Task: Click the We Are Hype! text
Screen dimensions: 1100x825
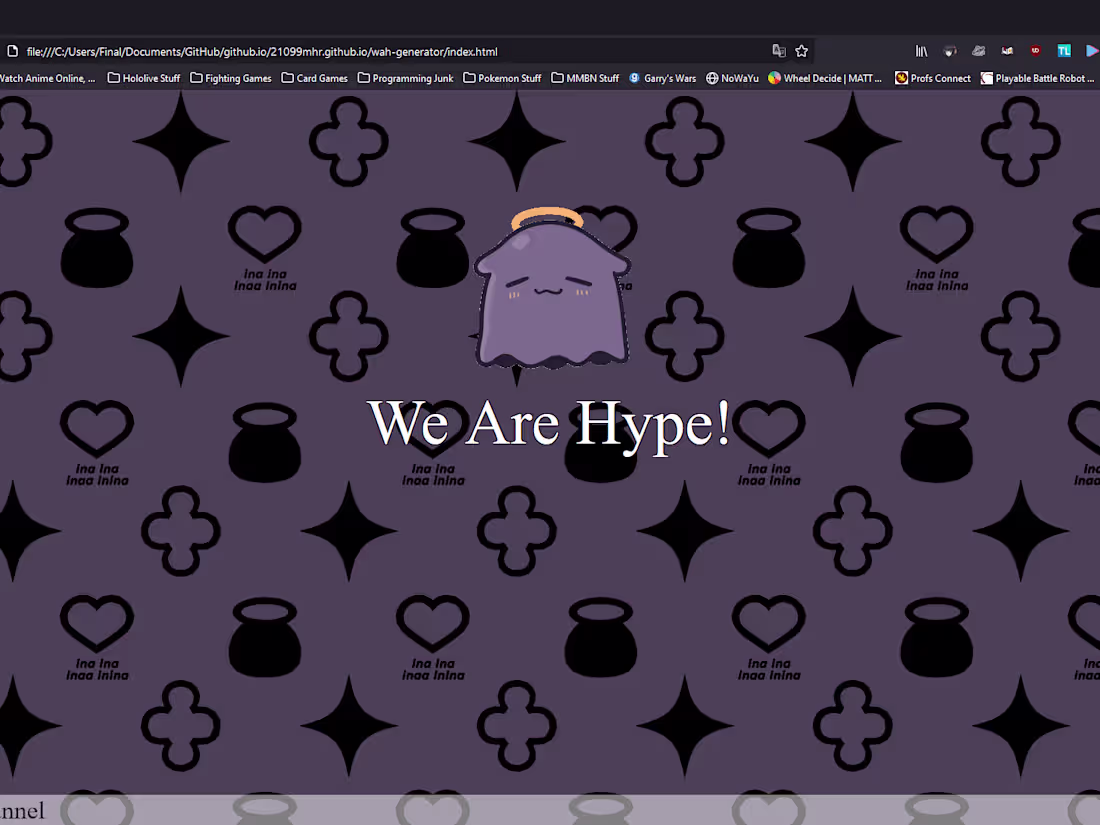Action: click(x=551, y=424)
